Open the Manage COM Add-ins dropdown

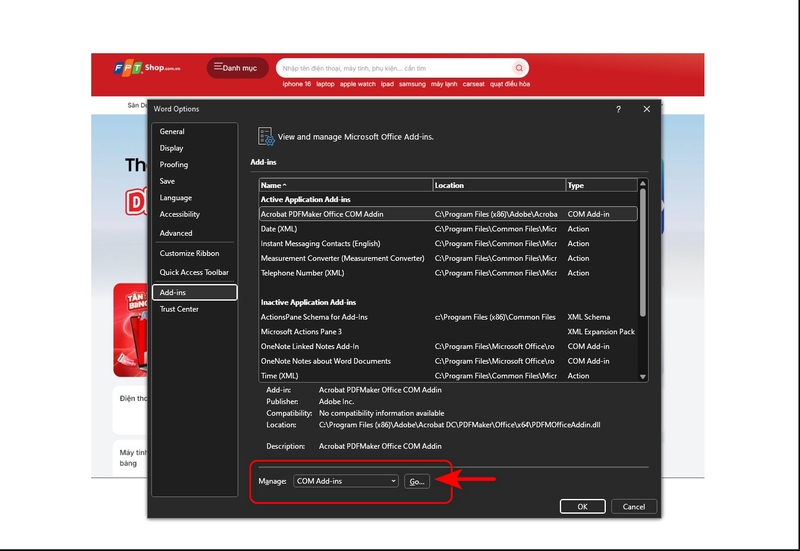pyautogui.click(x=346, y=481)
